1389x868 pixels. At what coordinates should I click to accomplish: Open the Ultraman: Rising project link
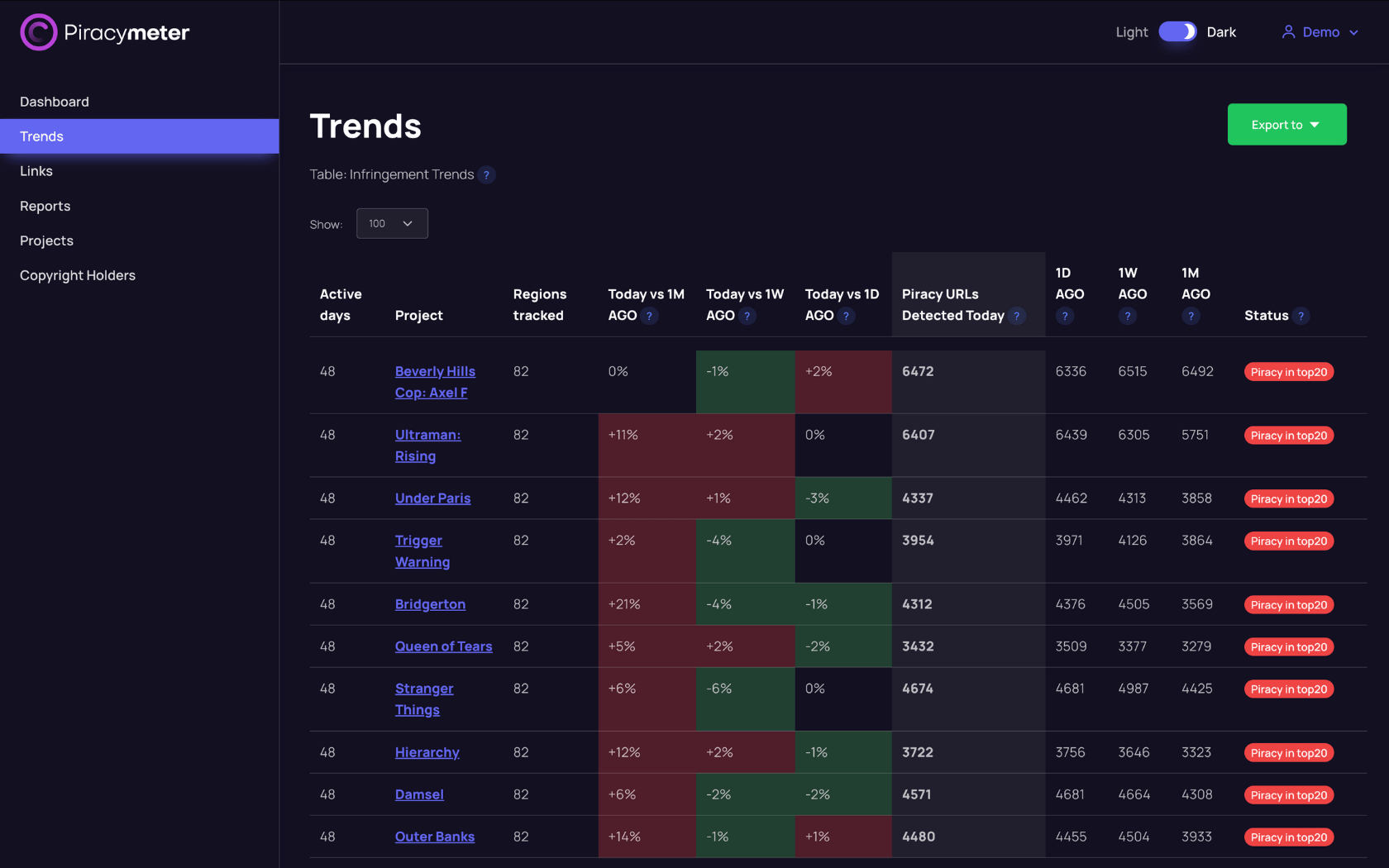(x=427, y=446)
